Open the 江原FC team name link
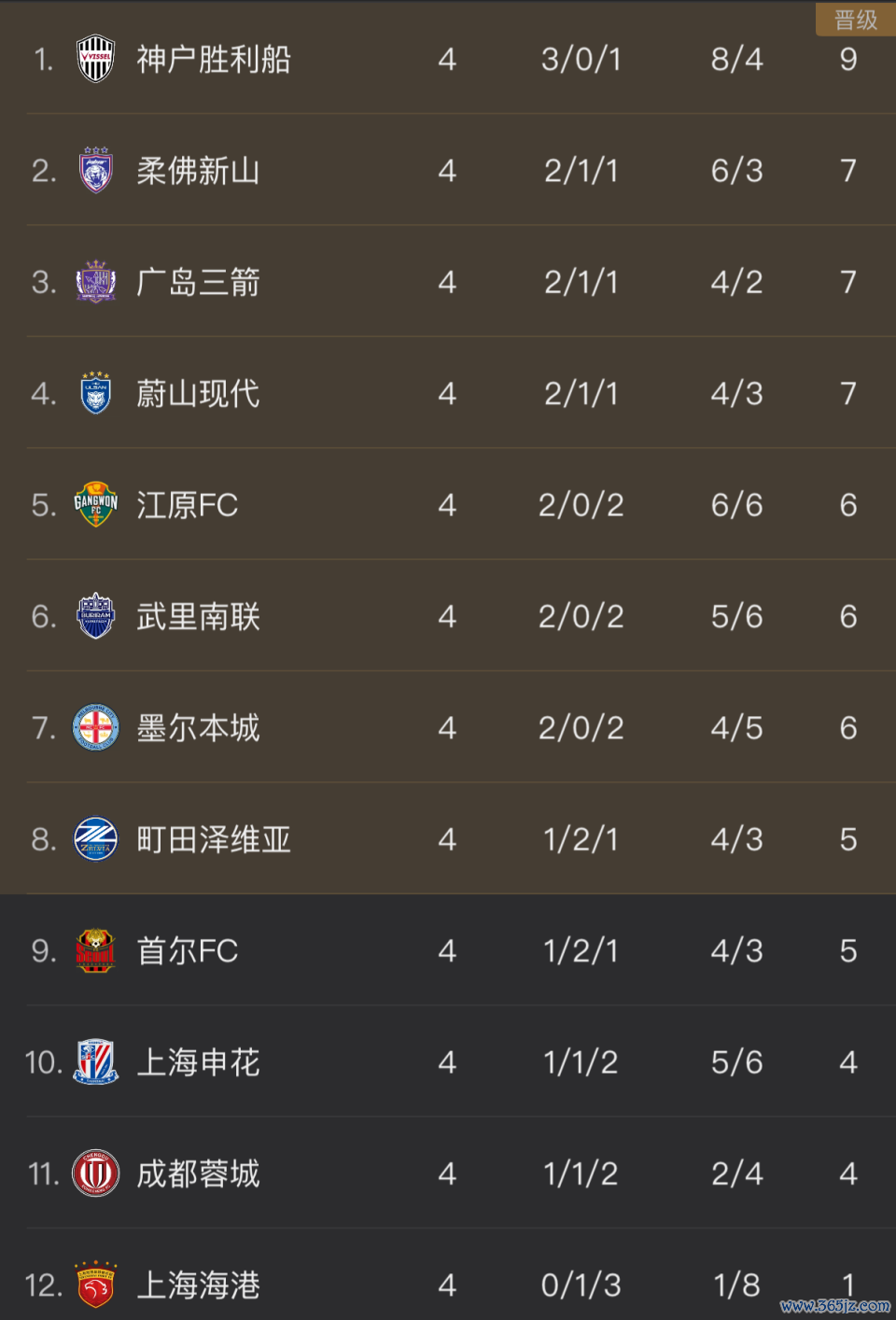896x1320 pixels. [188, 505]
